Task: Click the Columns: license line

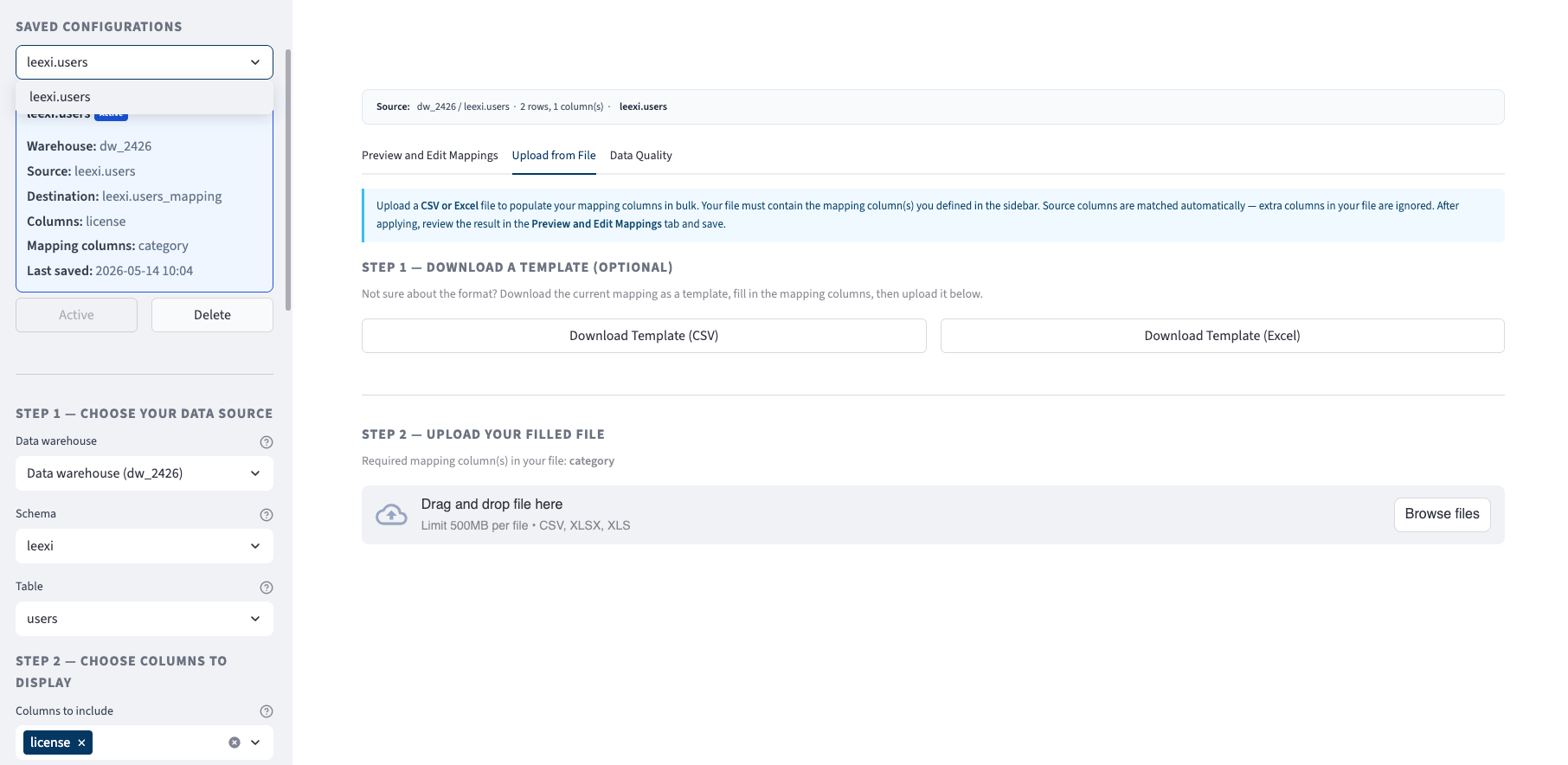Action: (x=76, y=222)
